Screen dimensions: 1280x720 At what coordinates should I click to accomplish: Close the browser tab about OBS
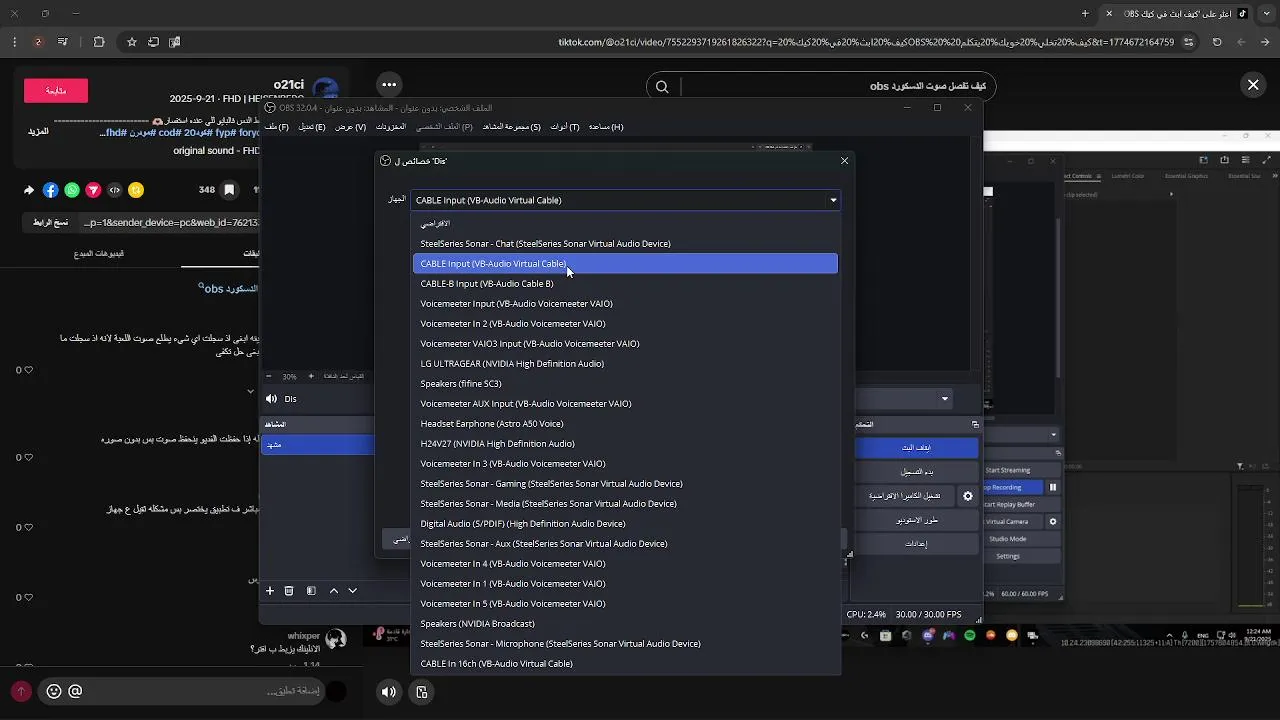point(1108,13)
